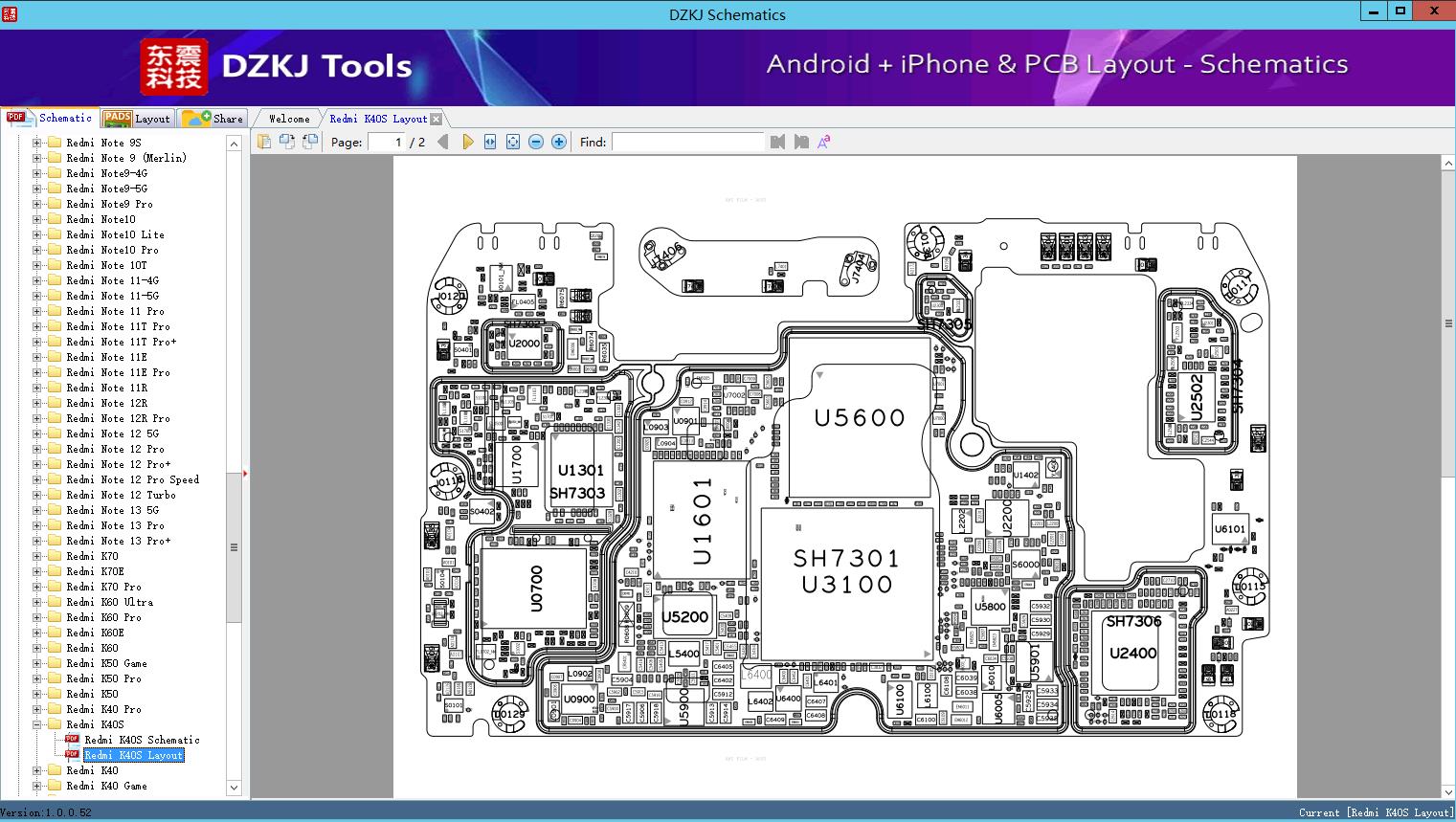Image resolution: width=1456 pixels, height=822 pixels.
Task: Click the Version:1.0.0.52 status text
Action: 47,812
